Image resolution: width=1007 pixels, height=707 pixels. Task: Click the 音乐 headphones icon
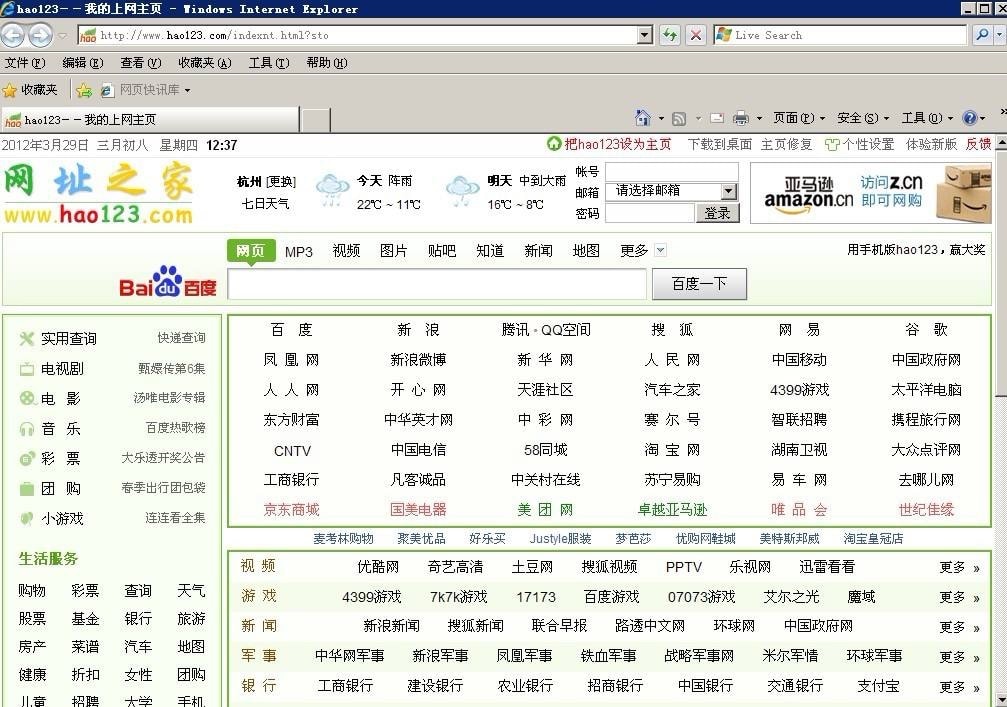pos(26,428)
